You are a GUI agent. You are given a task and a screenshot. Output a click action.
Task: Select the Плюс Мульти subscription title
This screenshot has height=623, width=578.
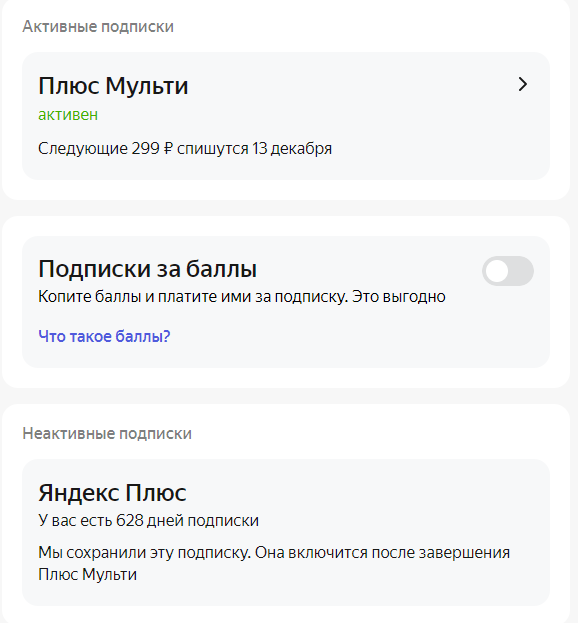coord(113,85)
